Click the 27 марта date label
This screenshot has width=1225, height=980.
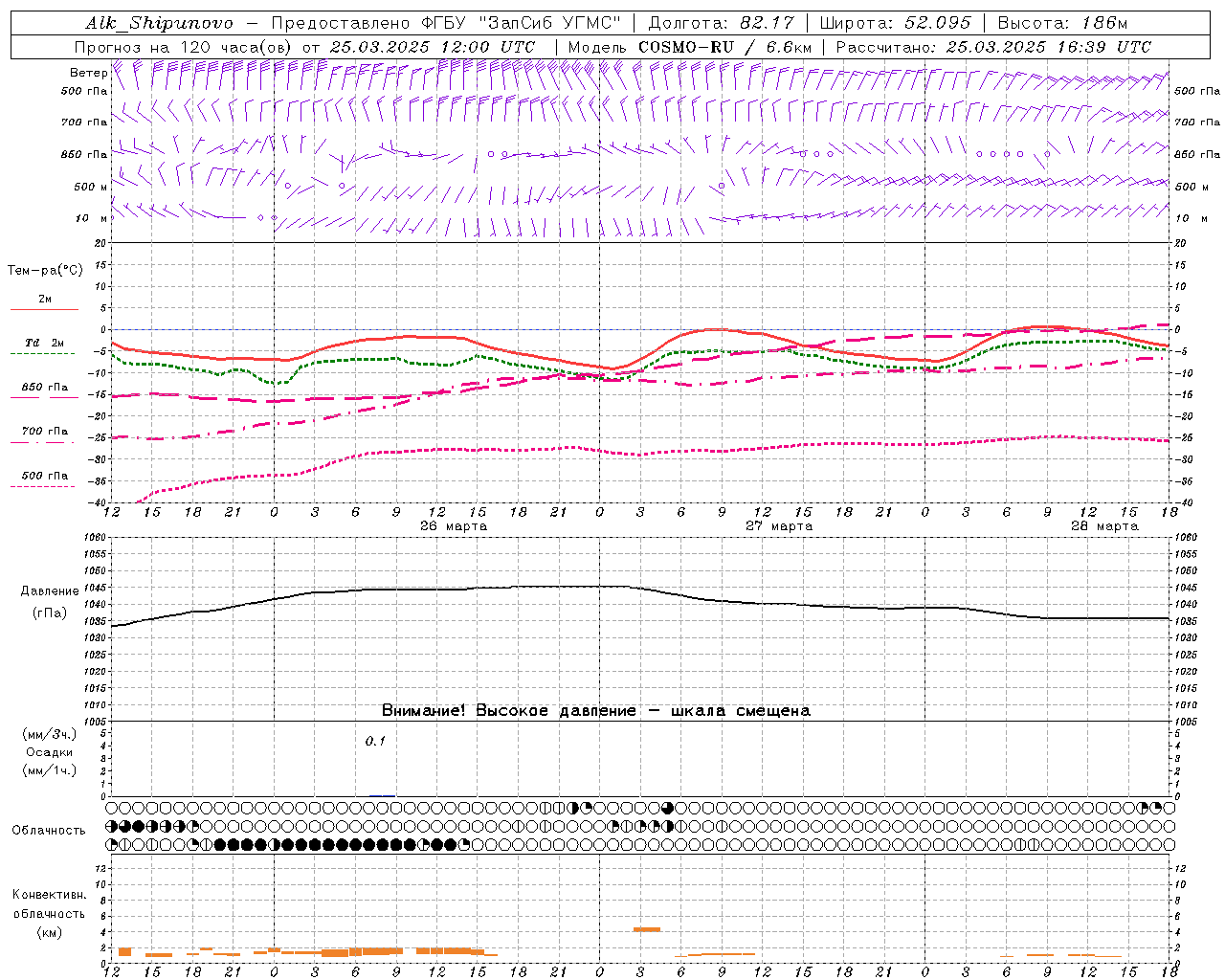(x=779, y=526)
